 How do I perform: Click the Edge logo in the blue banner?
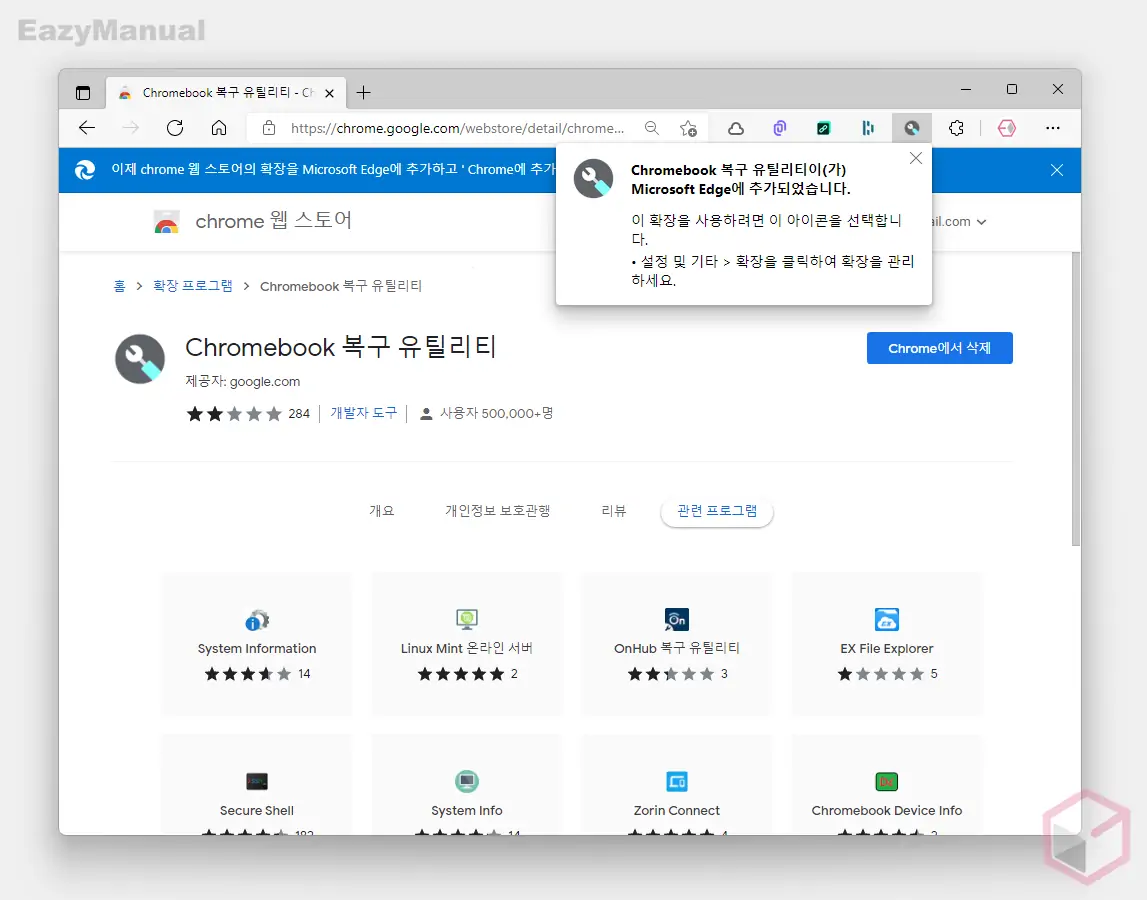click(x=85, y=170)
